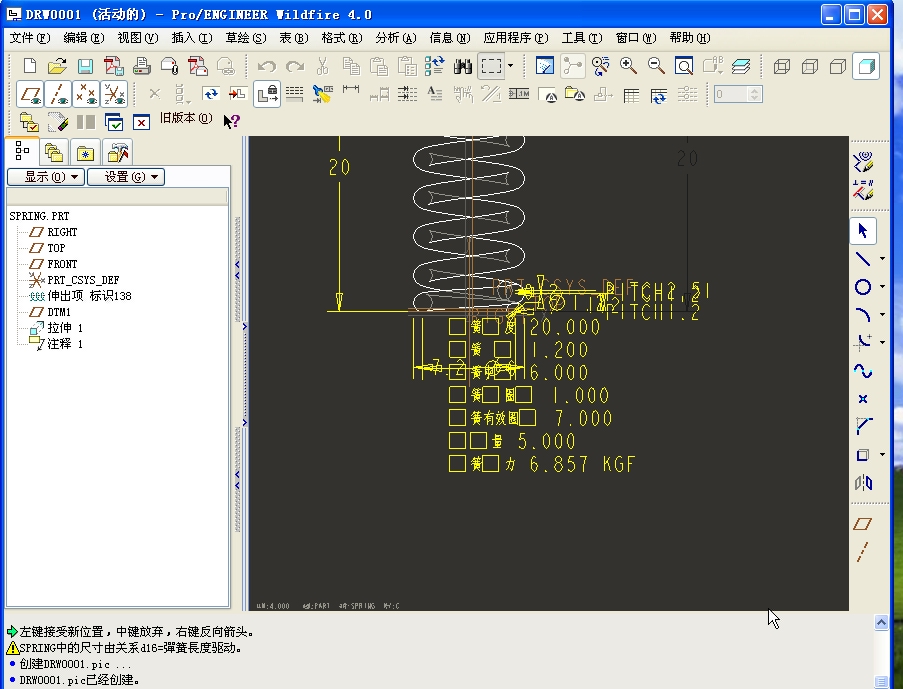Click the 旧版本(O) button

[186, 118]
